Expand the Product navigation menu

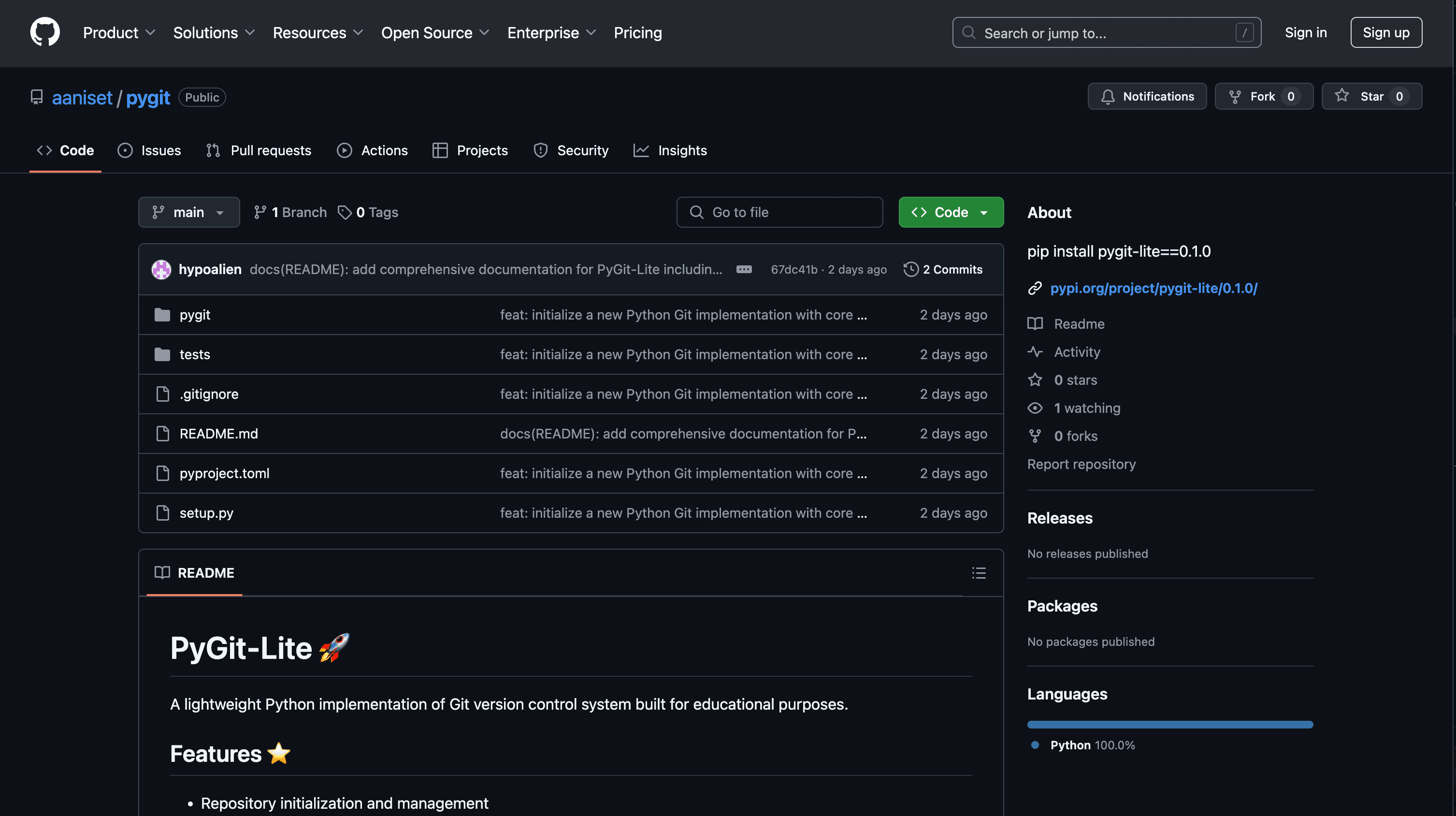[x=119, y=33]
